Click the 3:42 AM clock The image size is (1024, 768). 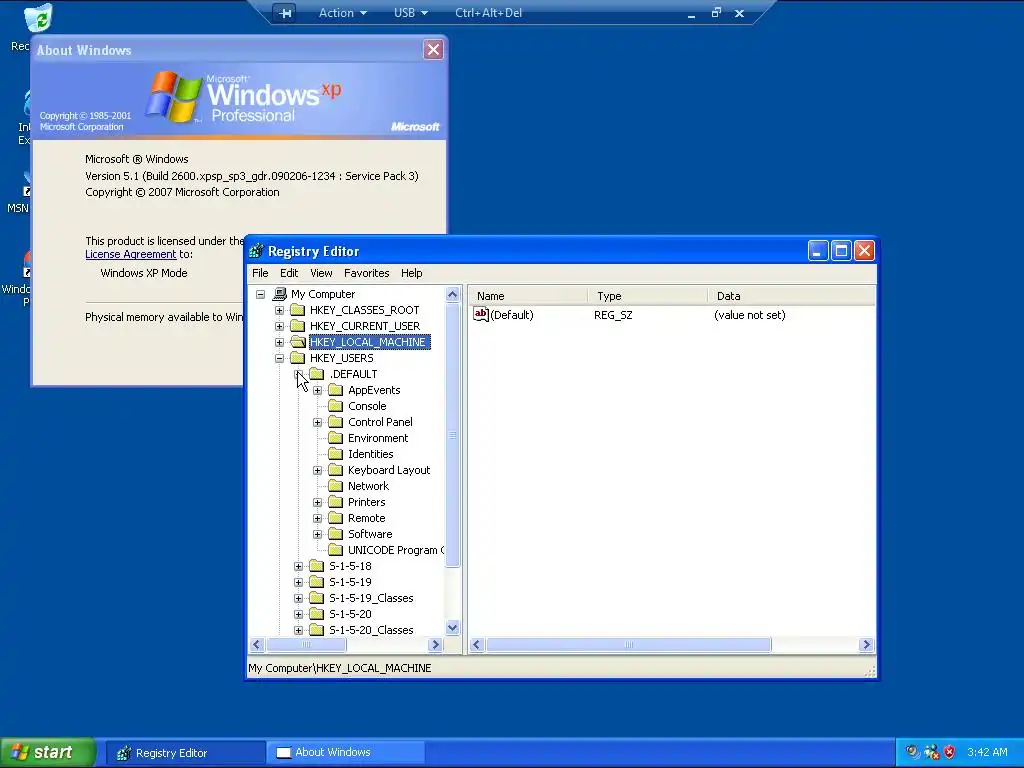tap(987, 752)
